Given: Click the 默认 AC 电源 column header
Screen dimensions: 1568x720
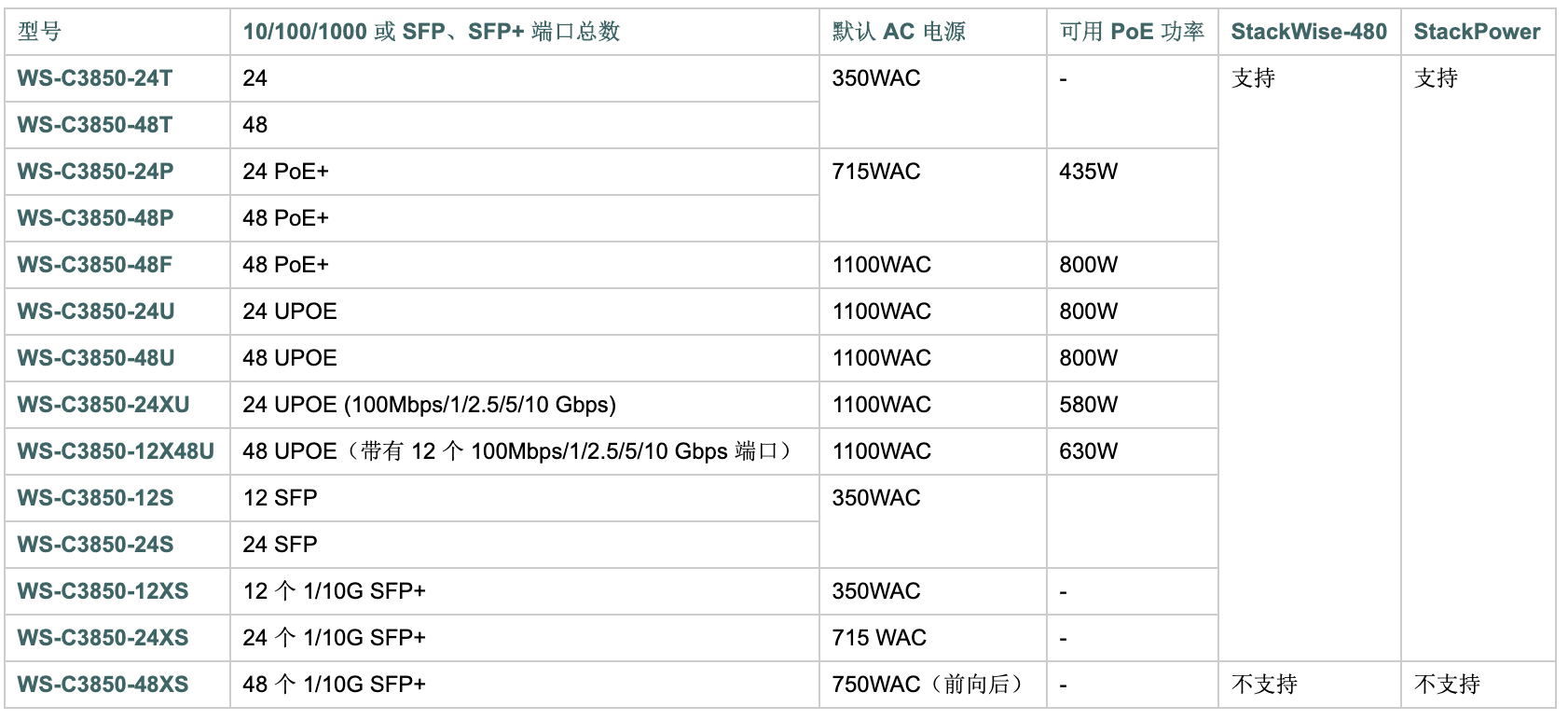Looking at the screenshot, I should 899,32.
